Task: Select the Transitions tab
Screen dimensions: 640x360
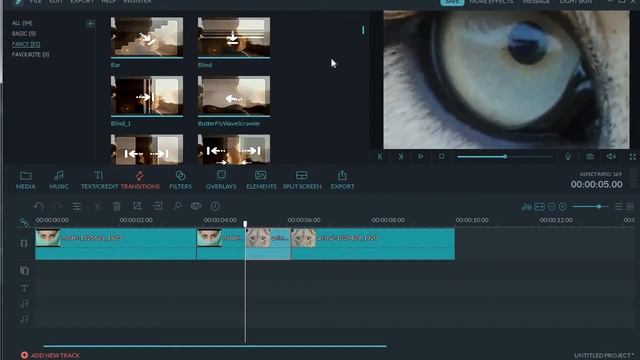Action: click(140, 180)
